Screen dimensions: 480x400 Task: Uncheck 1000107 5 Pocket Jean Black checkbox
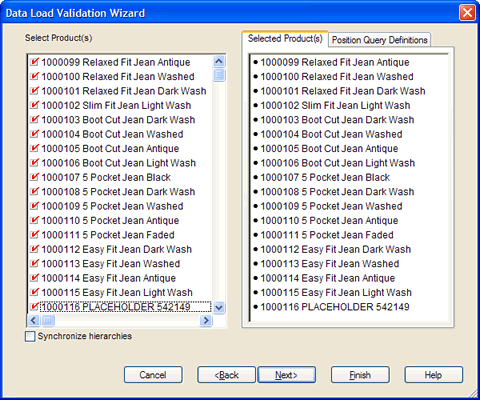click(34, 177)
